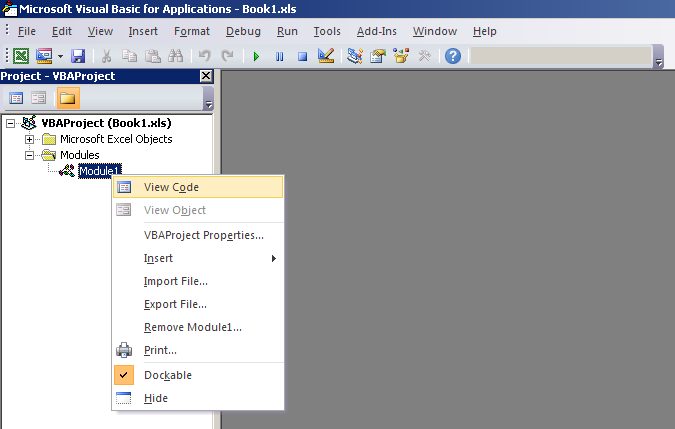Choose View Code from context menu
The image size is (675, 429).
click(x=198, y=187)
